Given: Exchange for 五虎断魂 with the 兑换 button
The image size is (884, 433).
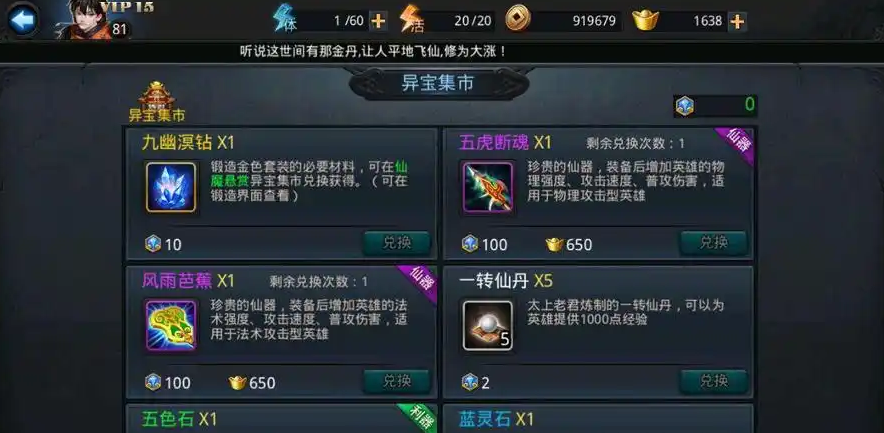Looking at the screenshot, I should pos(714,243).
